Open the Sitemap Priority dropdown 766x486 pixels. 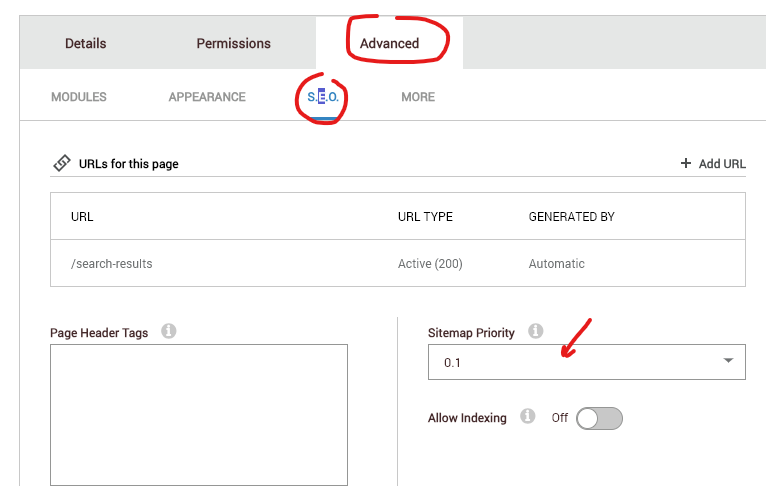pos(586,362)
